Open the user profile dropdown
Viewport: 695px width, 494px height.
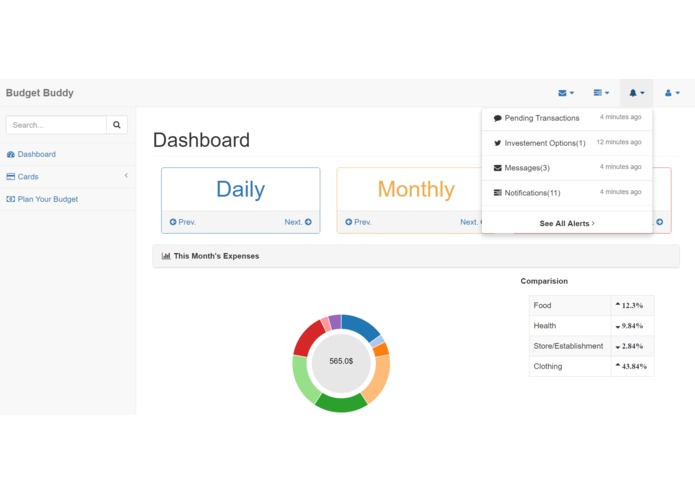(x=672, y=93)
